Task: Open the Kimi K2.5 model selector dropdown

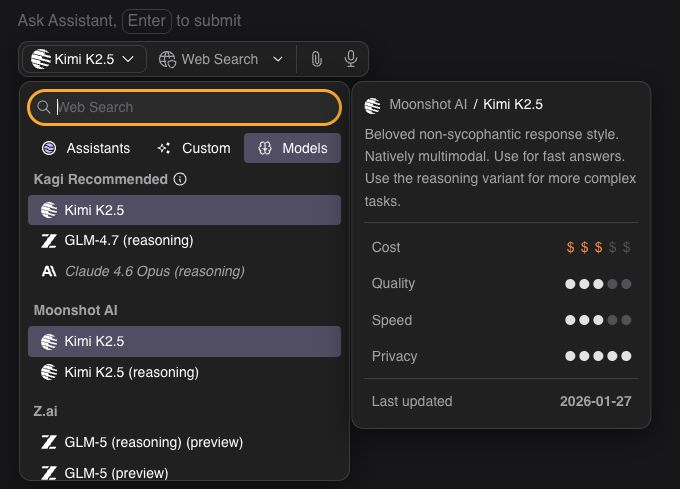Action: [x=84, y=59]
